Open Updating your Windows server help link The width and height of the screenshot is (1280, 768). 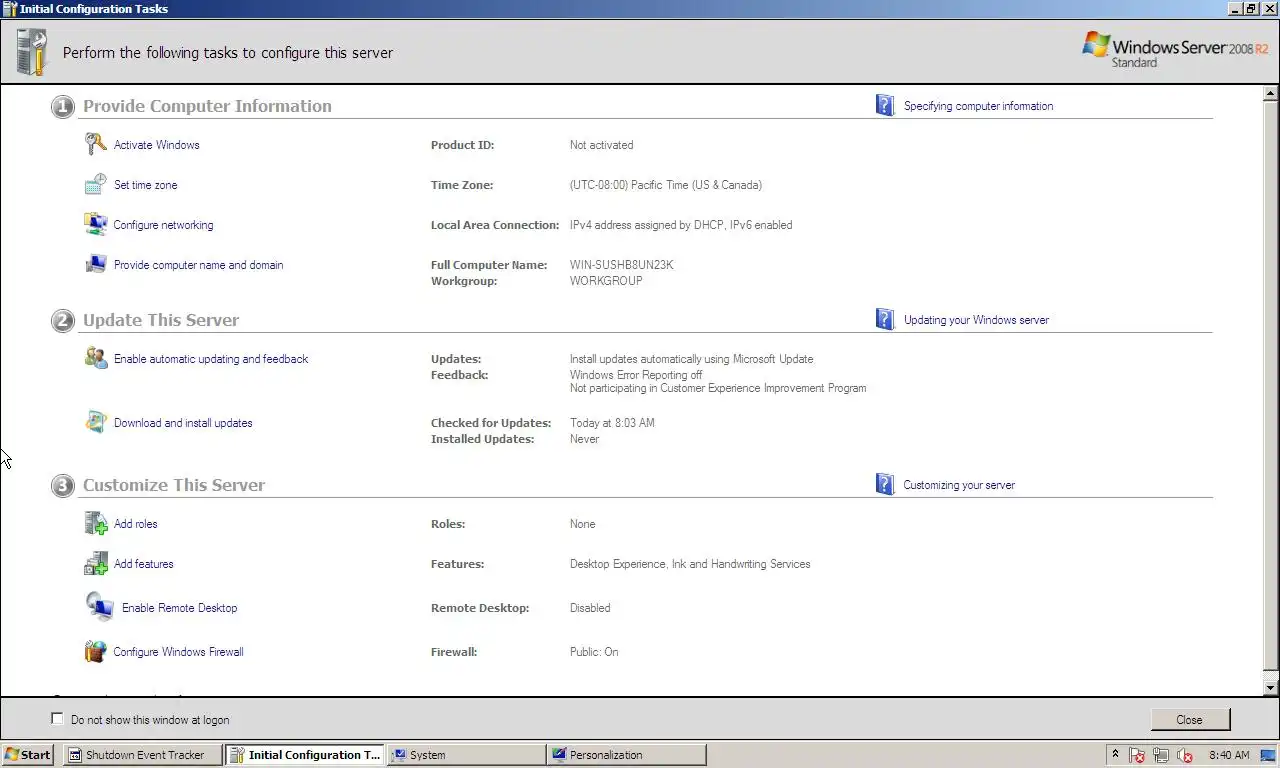click(977, 320)
